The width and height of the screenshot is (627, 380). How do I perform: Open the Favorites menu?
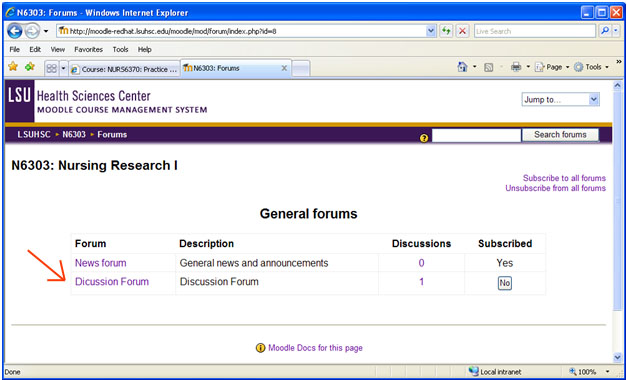point(88,50)
